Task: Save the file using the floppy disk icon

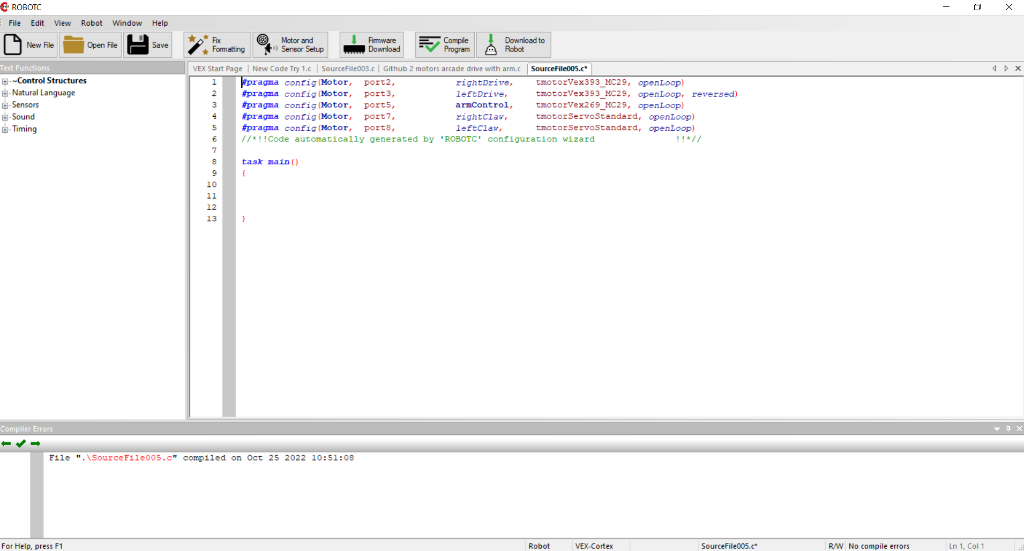Action: [x=137, y=44]
